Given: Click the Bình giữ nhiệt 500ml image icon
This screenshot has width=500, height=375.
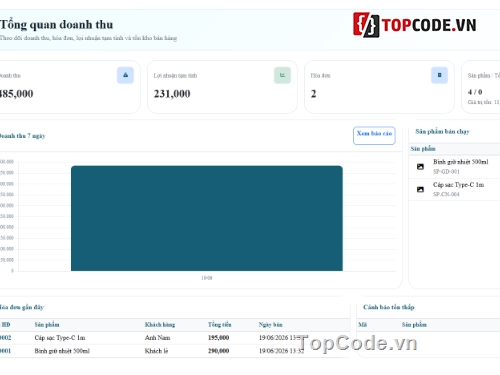Looking at the screenshot, I should [420, 167].
